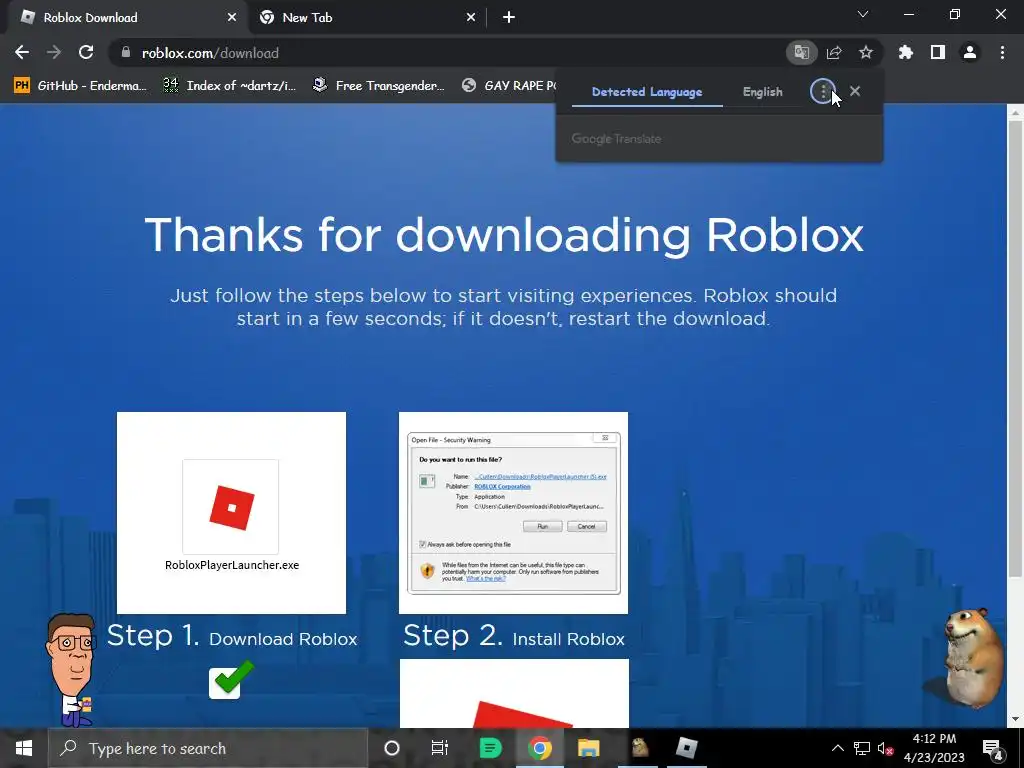The height and width of the screenshot is (768, 1024).
Task: Open Task View on the taskbar
Action: pos(440,748)
